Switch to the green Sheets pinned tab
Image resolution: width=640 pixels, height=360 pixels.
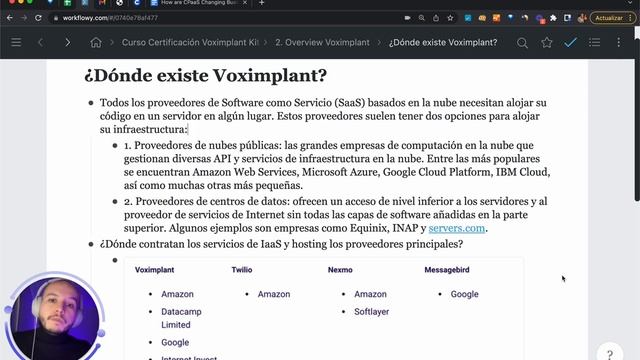(67, 3)
